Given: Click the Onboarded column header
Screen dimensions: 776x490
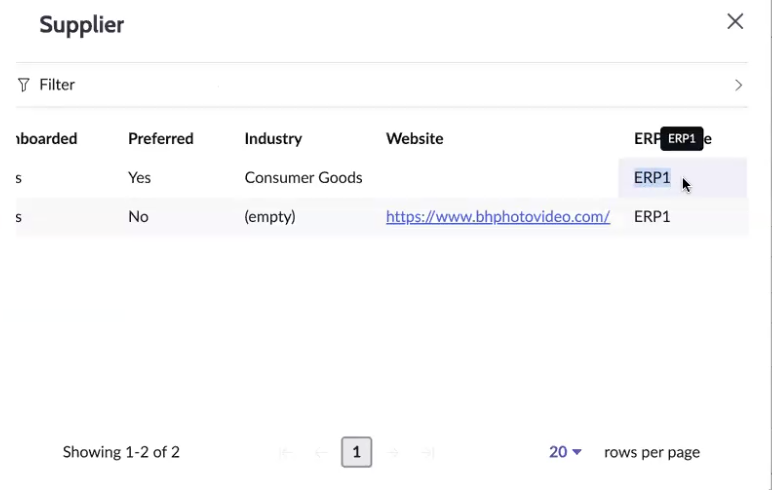Looking at the screenshot, I should tap(47, 139).
